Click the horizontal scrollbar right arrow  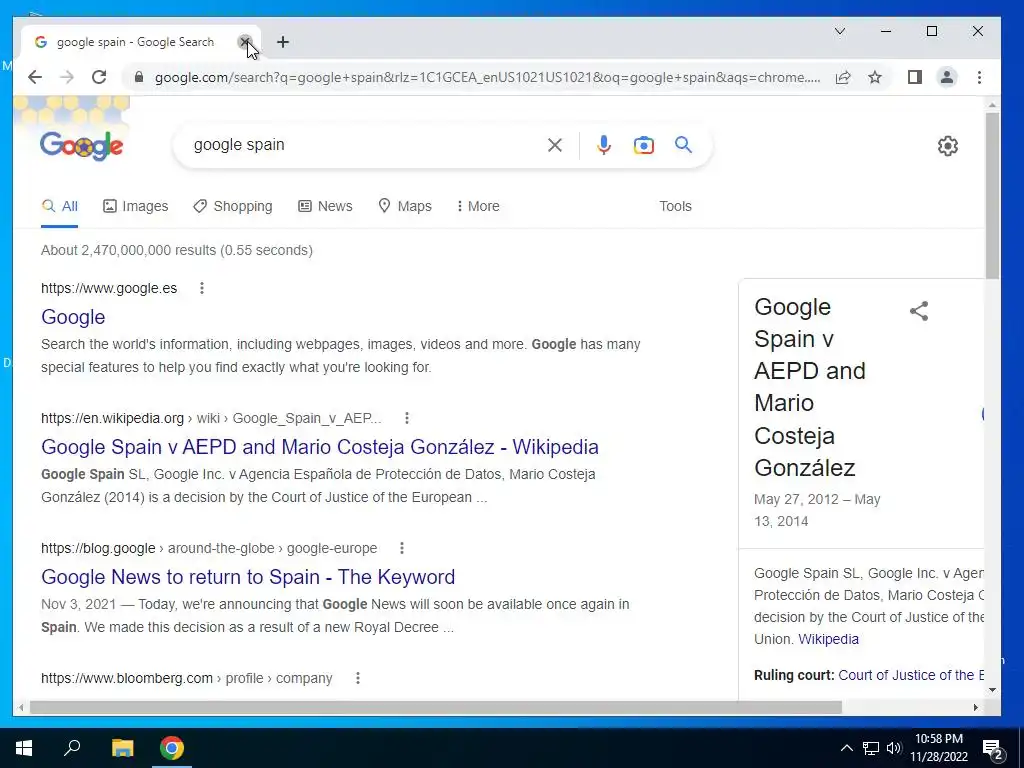(x=976, y=707)
